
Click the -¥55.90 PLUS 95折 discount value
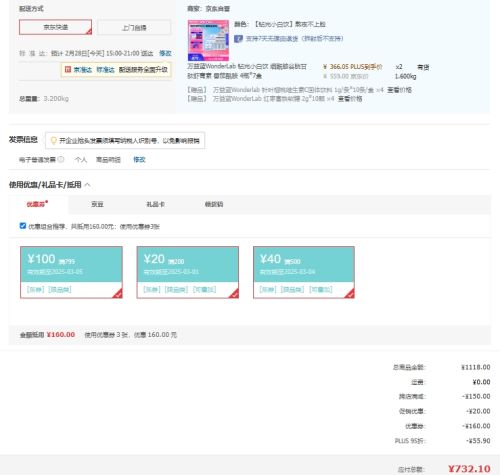tap(478, 441)
